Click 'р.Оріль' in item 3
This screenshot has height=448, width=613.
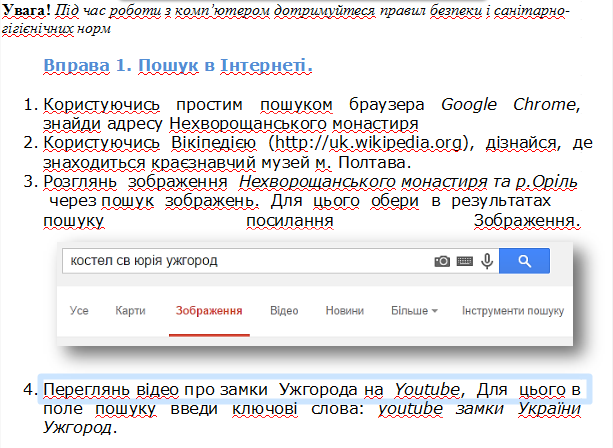547,182
